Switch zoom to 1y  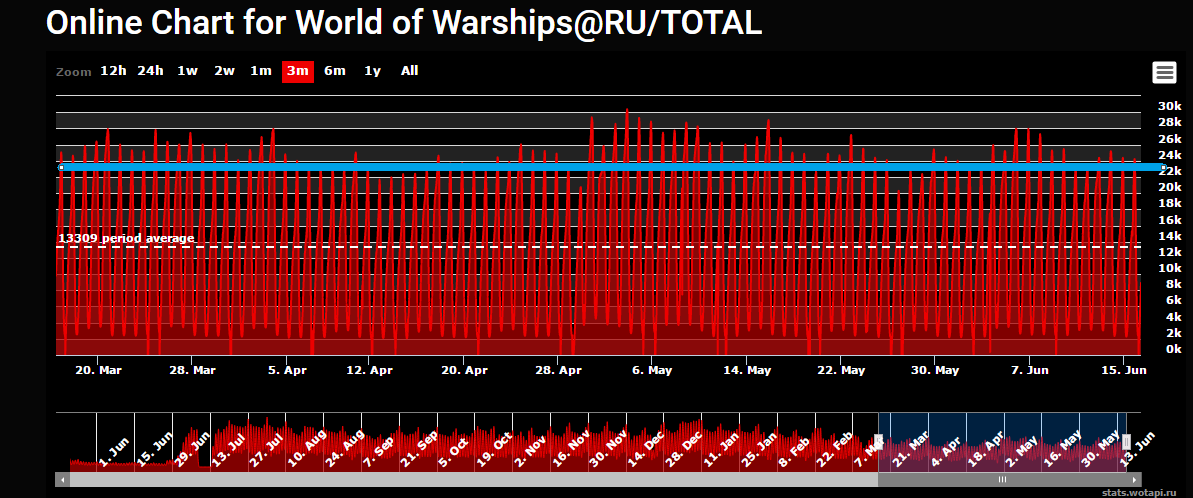coord(372,71)
